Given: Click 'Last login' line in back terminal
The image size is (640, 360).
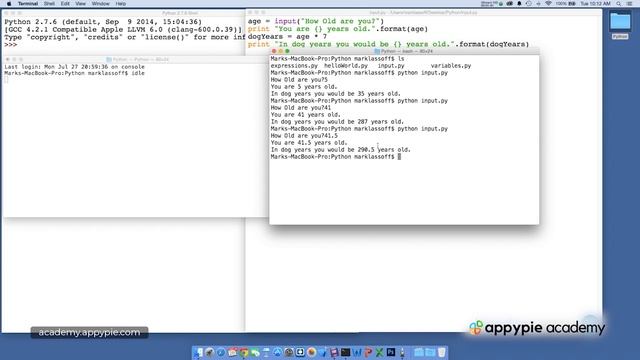Looking at the screenshot, I should tap(74, 67).
